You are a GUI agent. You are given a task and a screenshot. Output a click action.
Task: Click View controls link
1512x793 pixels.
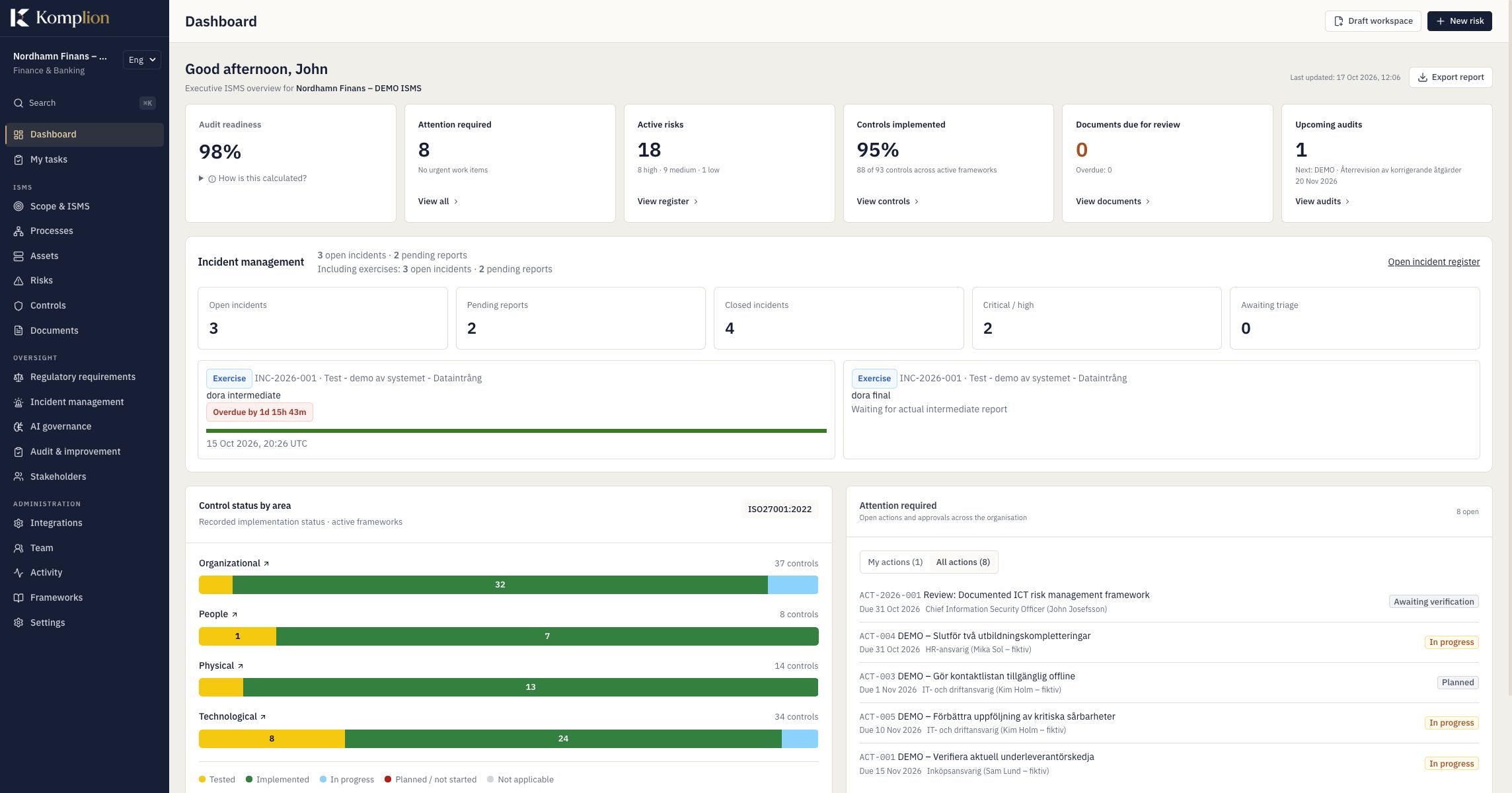coord(888,202)
